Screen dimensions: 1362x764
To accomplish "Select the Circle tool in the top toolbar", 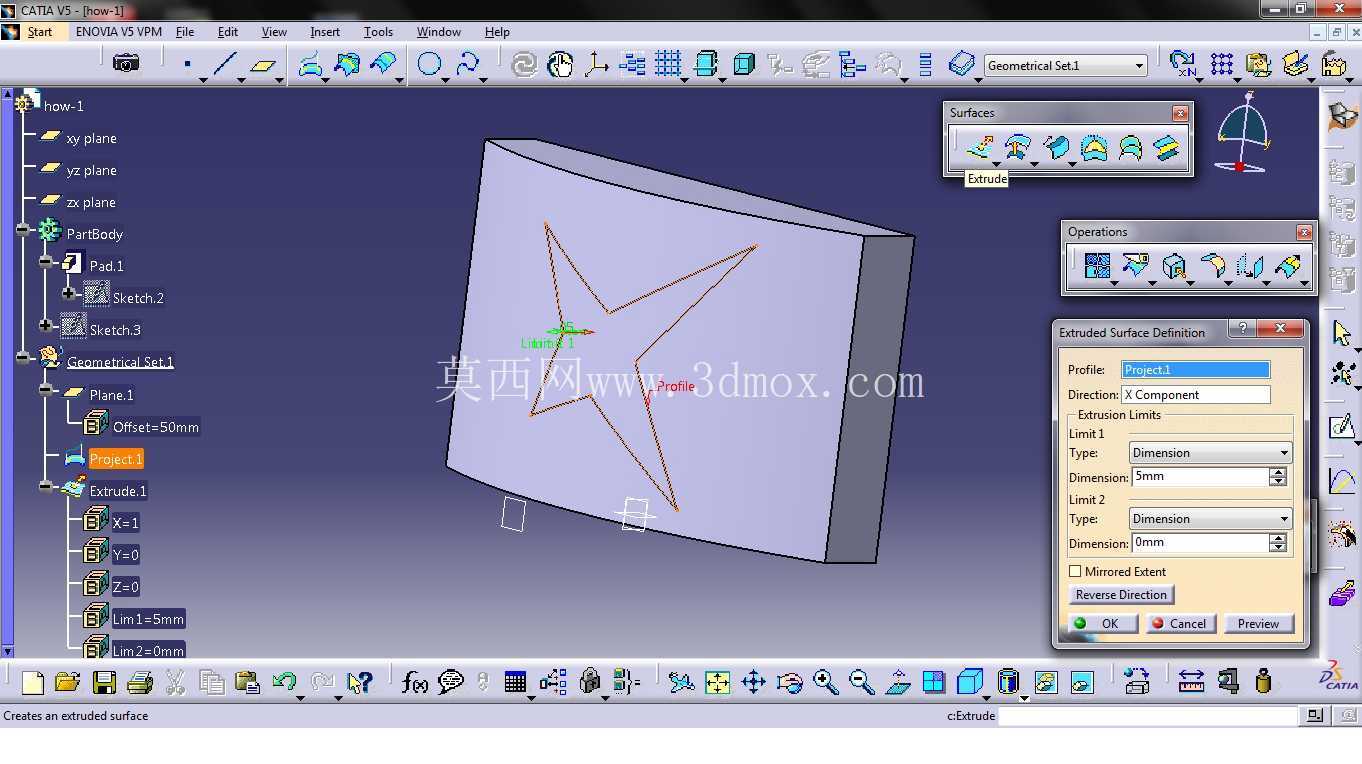I will coord(429,65).
